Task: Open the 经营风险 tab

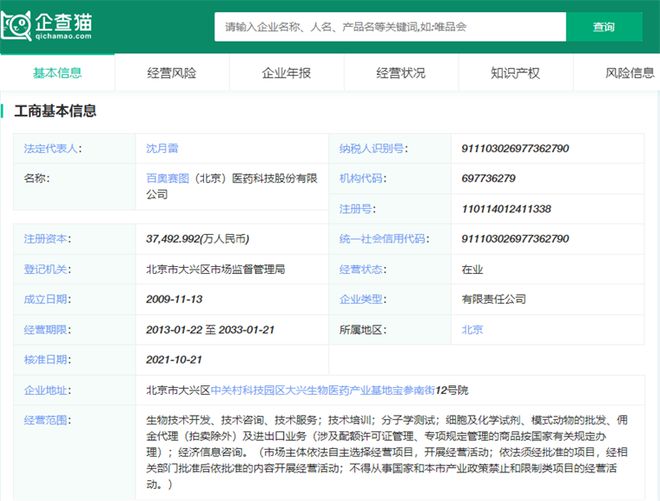Action: pyautogui.click(x=172, y=73)
